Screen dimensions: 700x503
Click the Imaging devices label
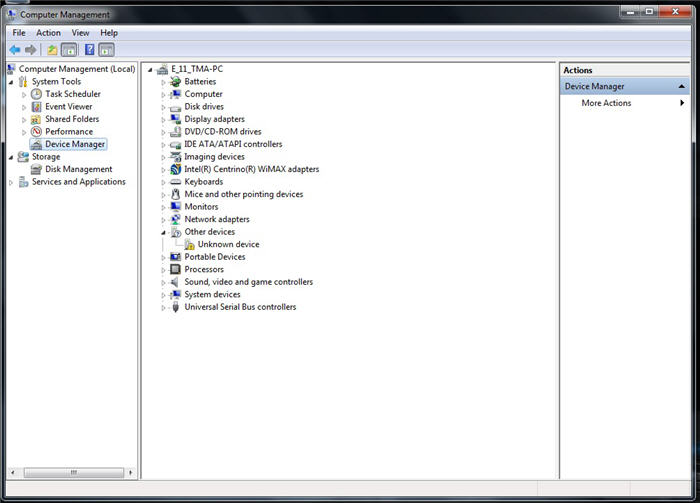214,157
